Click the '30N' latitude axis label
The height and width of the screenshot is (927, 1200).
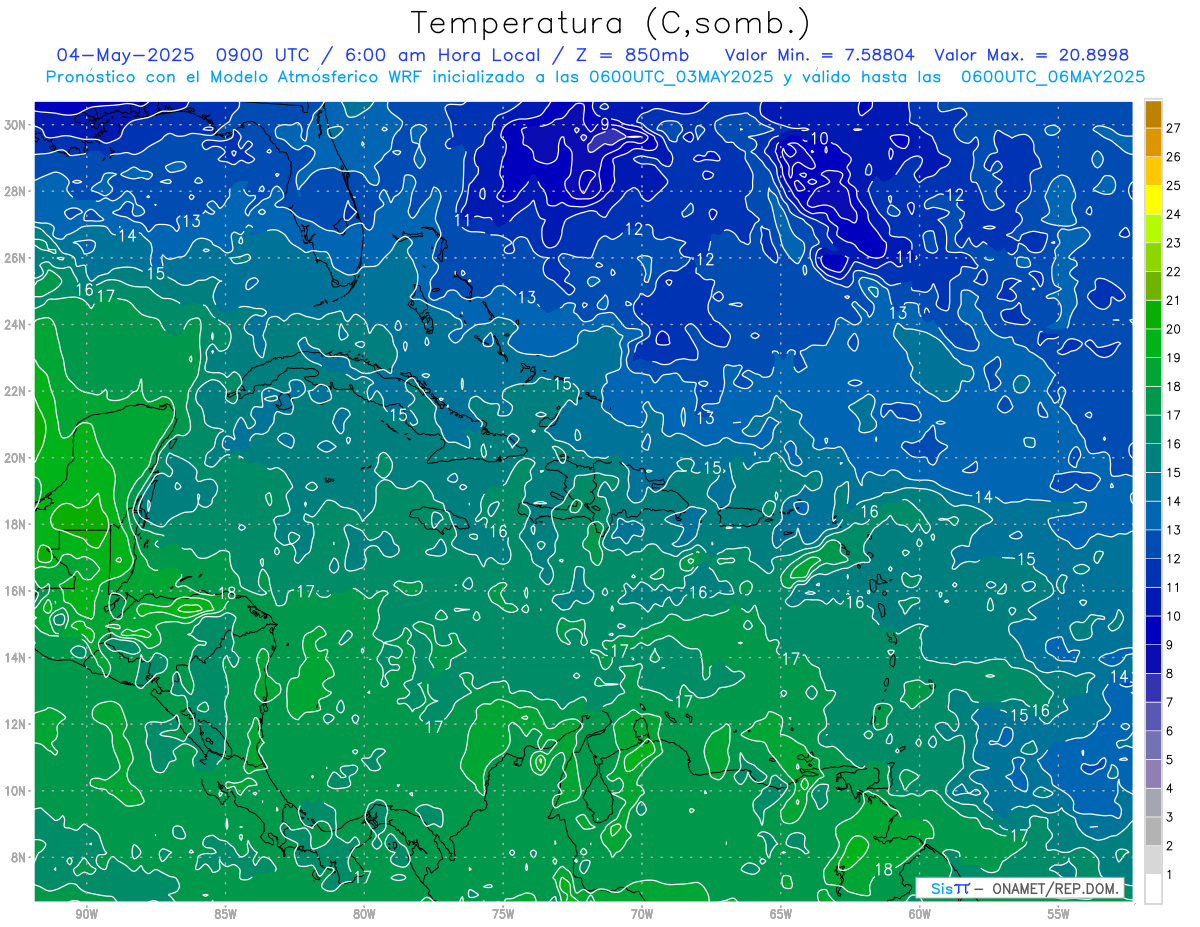(17, 124)
